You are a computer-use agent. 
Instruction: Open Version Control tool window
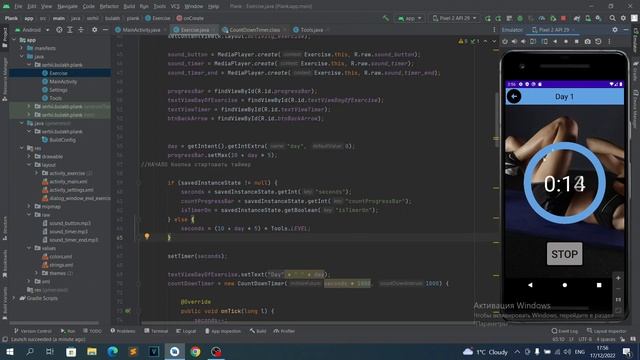(x=33, y=331)
